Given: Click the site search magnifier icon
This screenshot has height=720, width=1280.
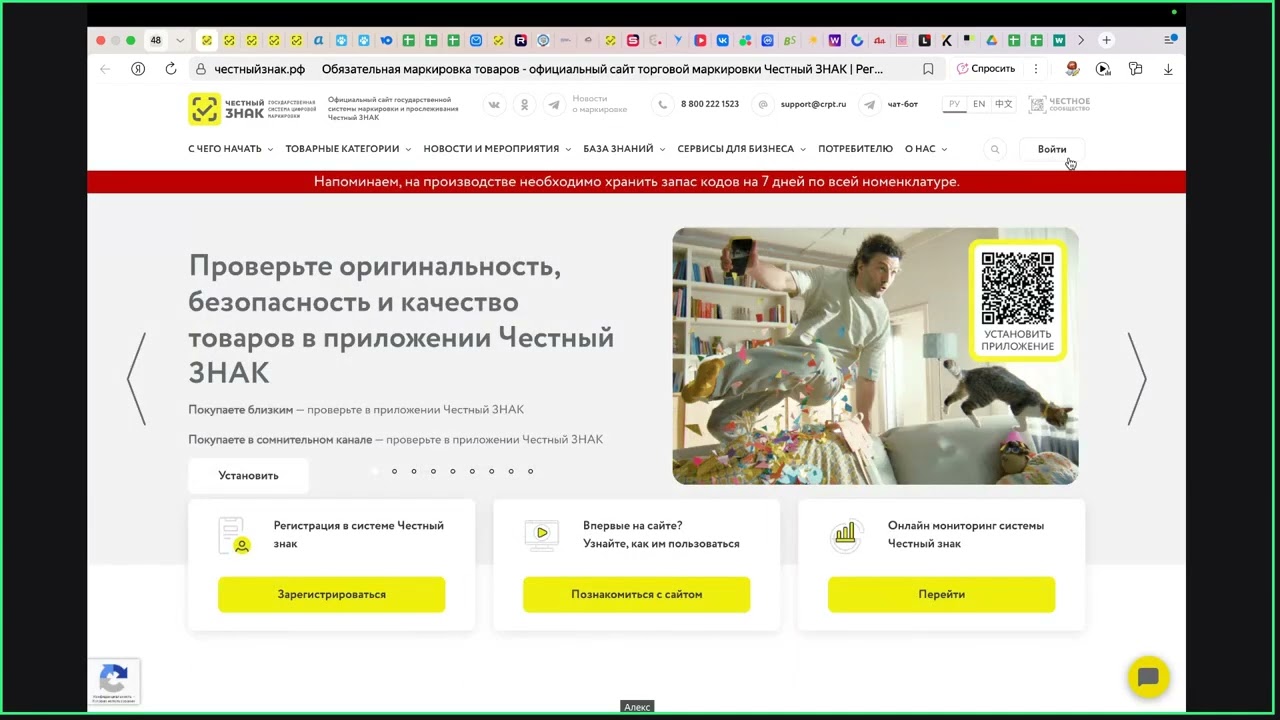Looking at the screenshot, I should coord(995,149).
